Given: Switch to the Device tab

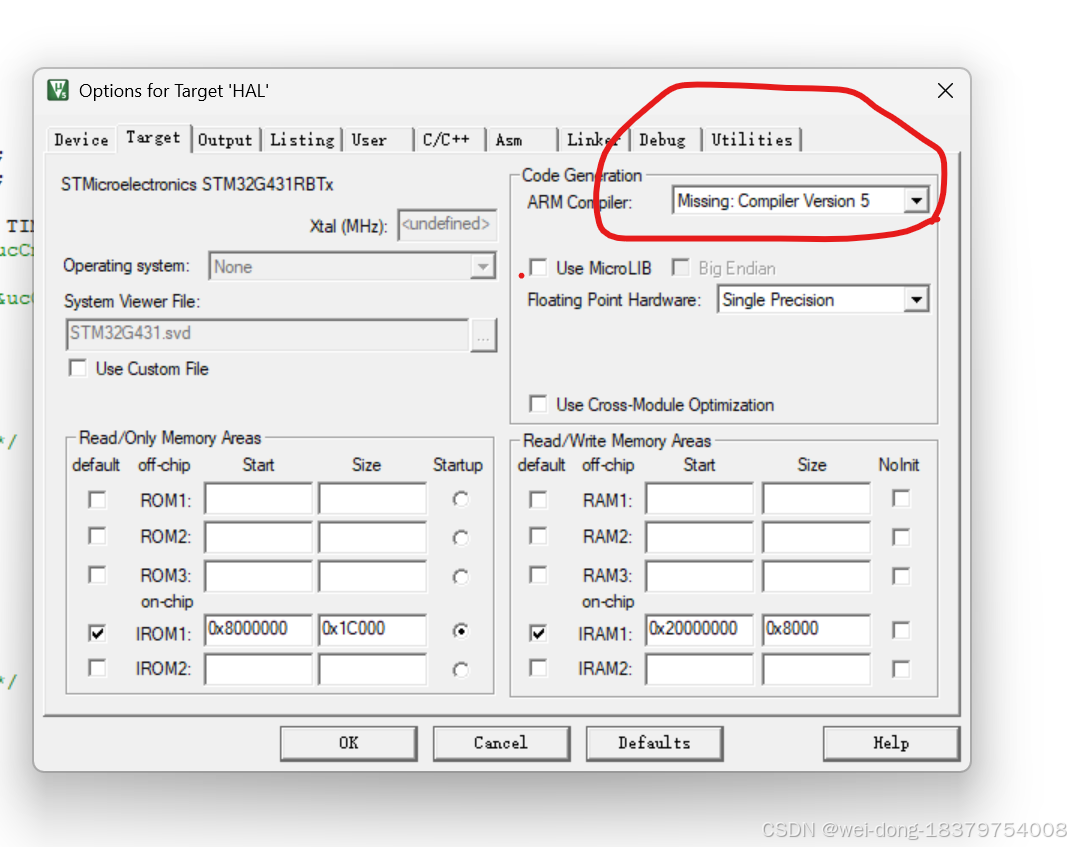Looking at the screenshot, I should pos(81,140).
